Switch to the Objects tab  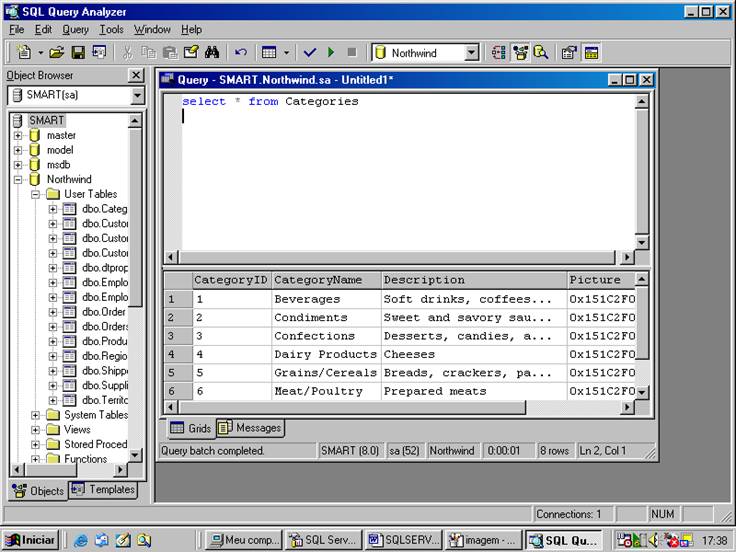coord(38,491)
